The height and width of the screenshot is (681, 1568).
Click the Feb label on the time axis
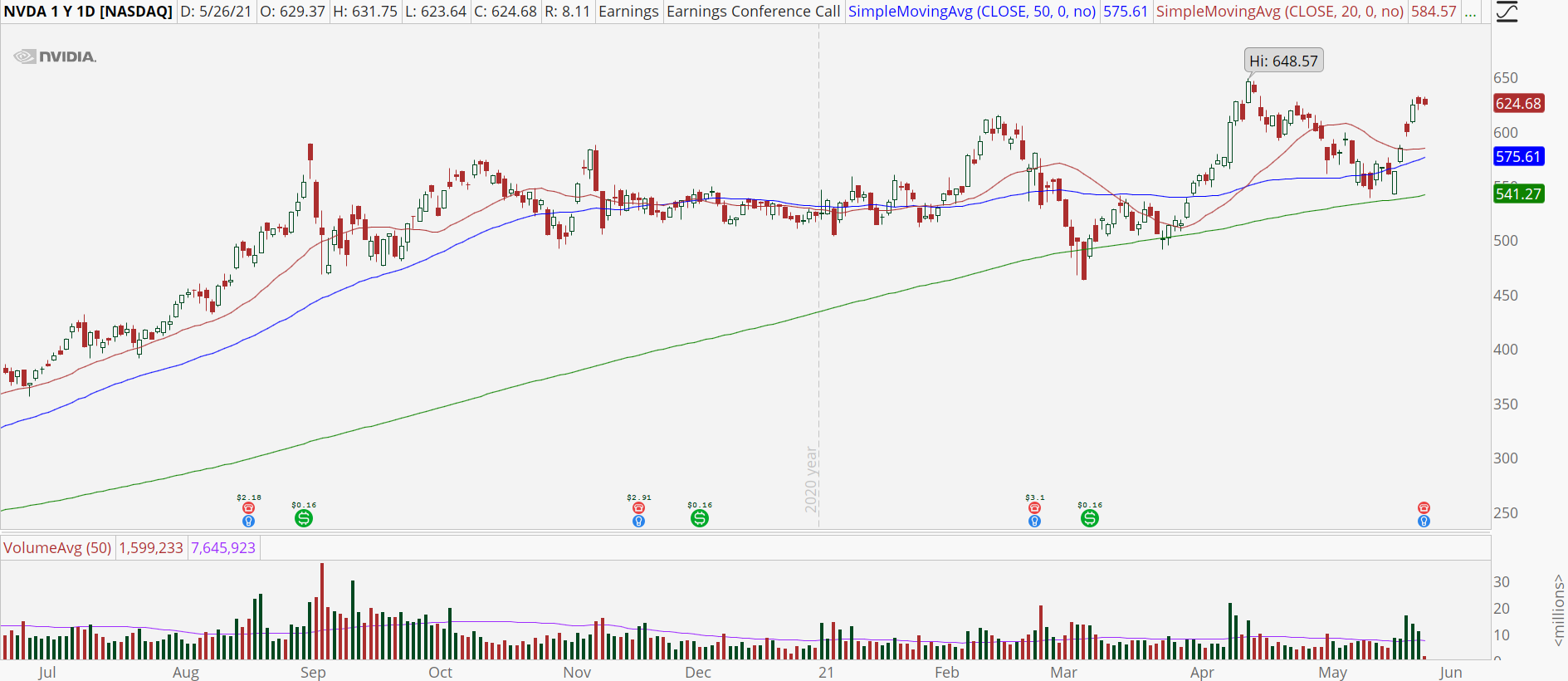[947, 672]
